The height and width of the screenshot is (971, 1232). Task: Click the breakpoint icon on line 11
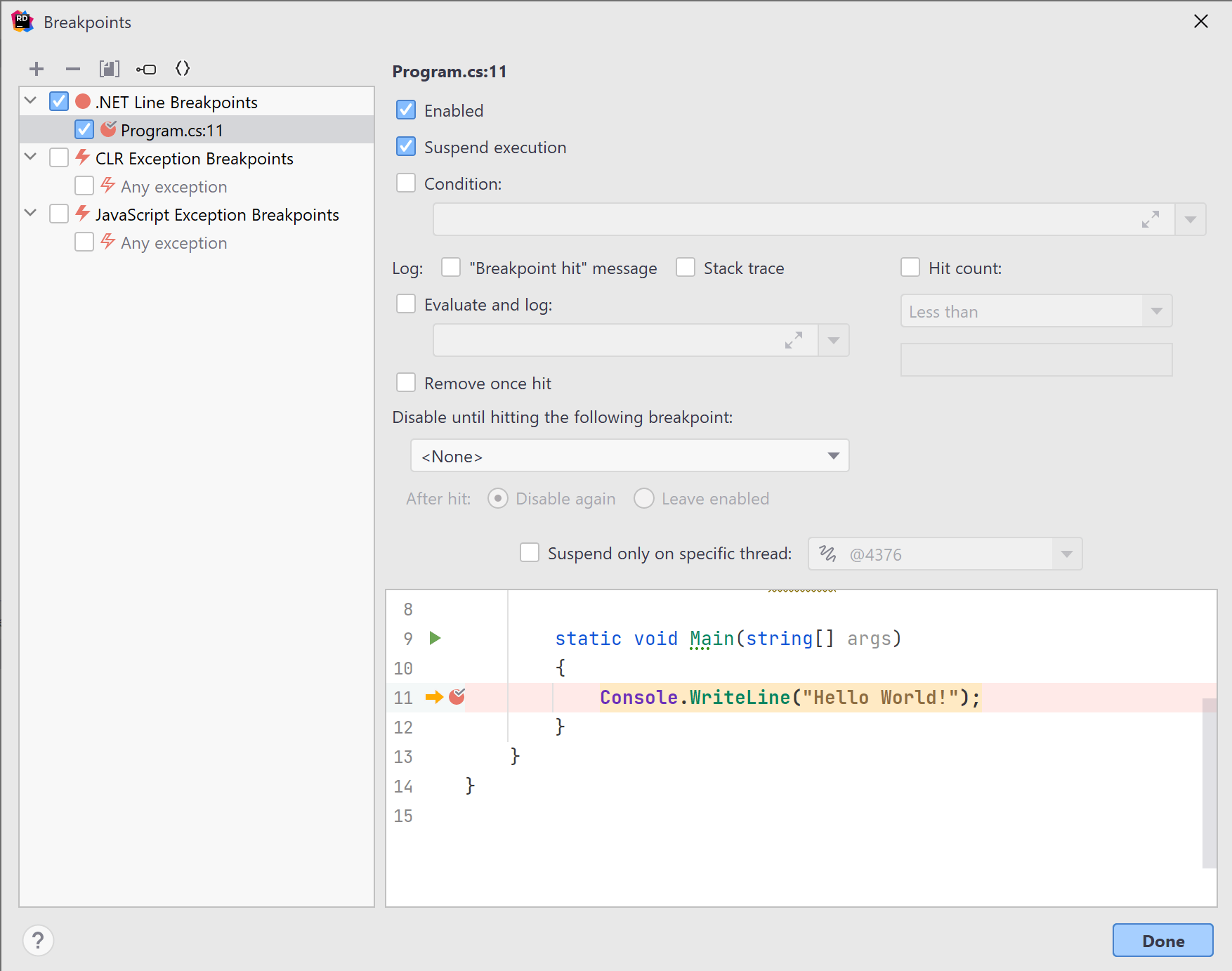[x=457, y=697]
